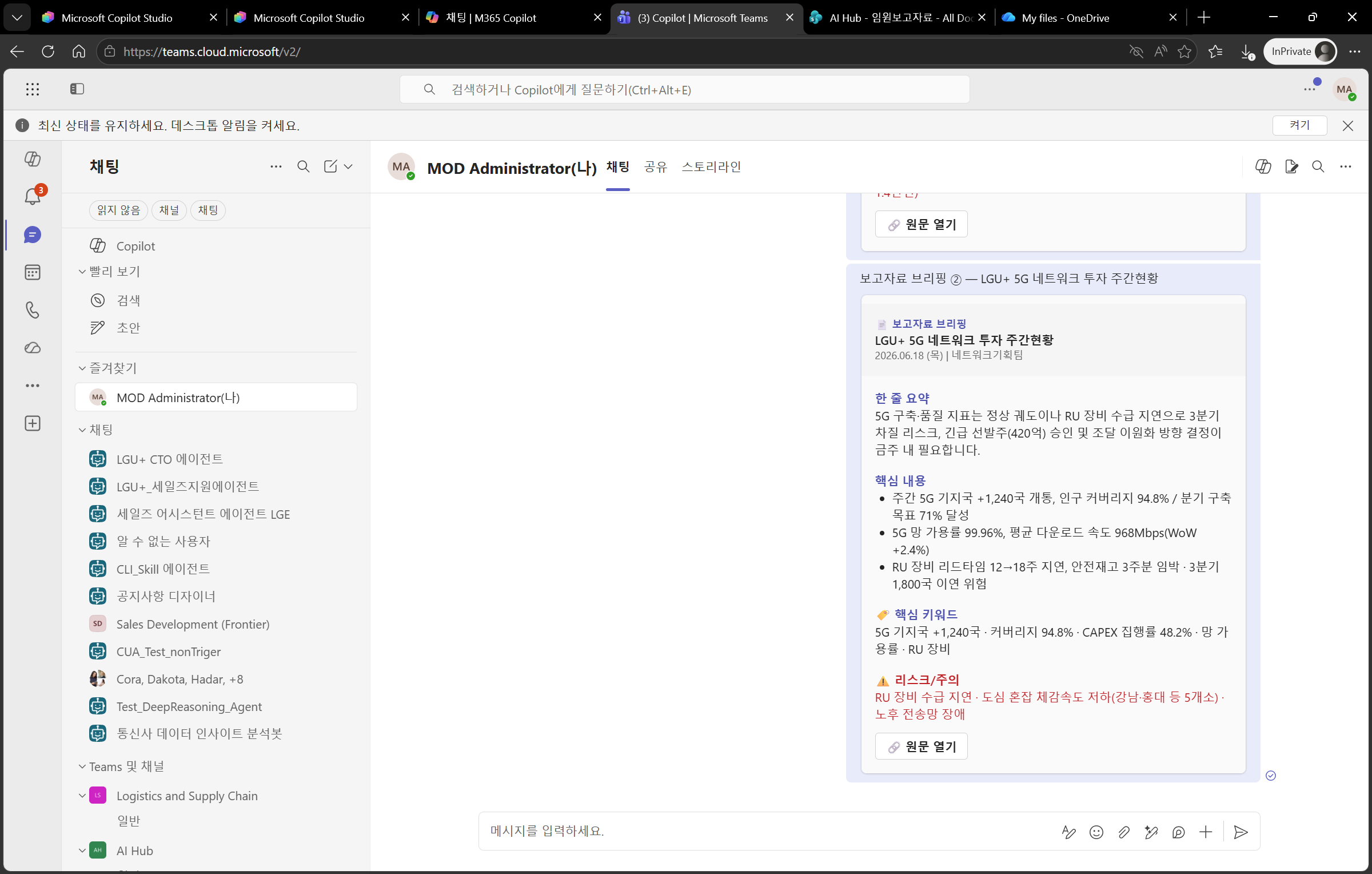This screenshot has height=874, width=1372.
Task: Toggle the navigation pane icon beside the waffle
Action: click(77, 89)
